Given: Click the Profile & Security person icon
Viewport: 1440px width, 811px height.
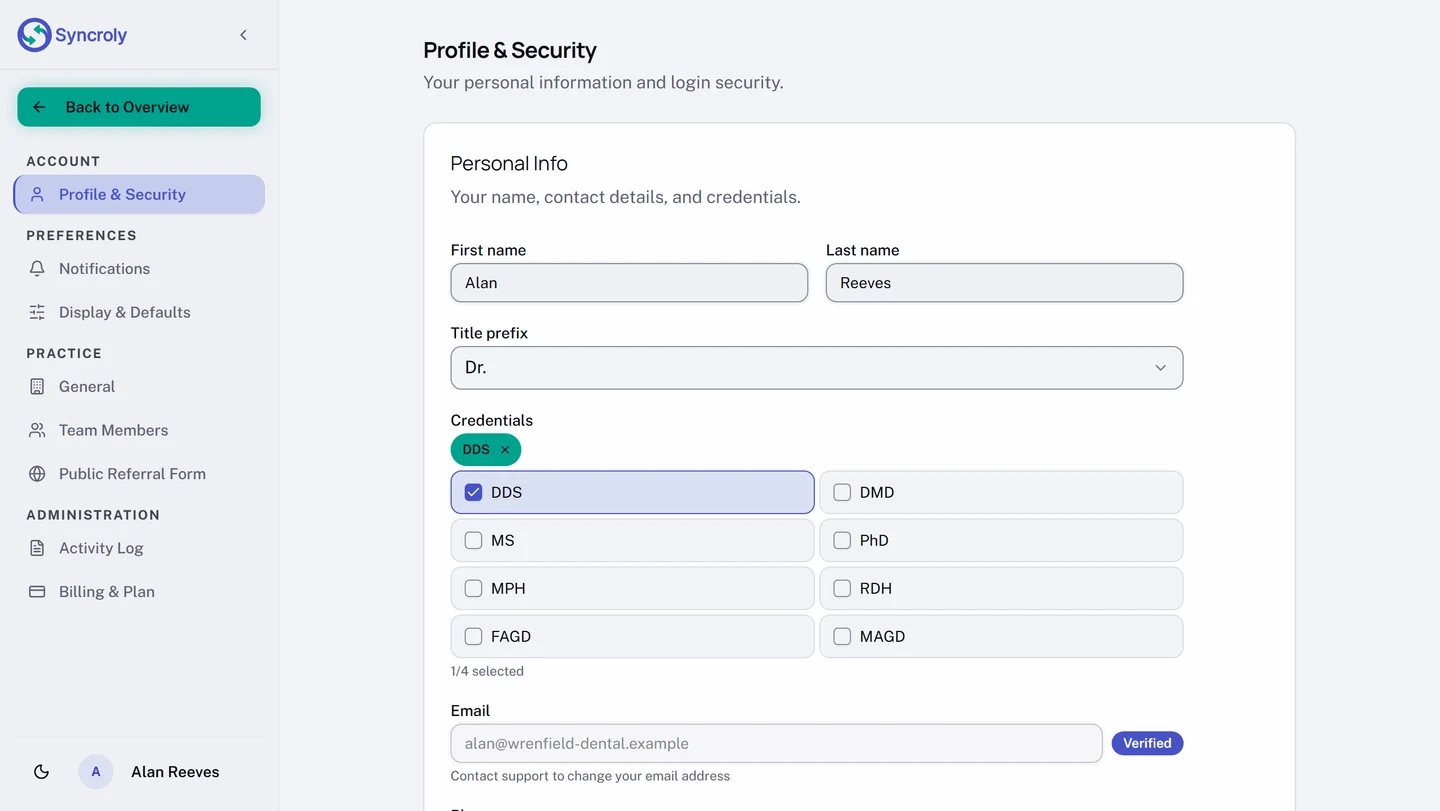Looking at the screenshot, I should point(37,195).
